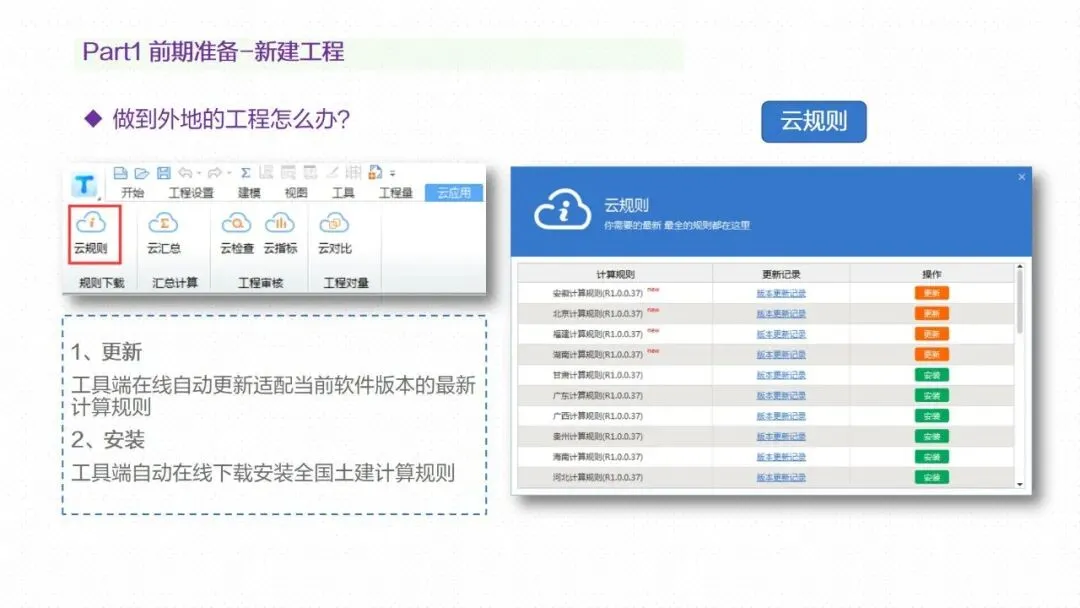Open 版本更新记录 link for 湖南计算规则
The height and width of the screenshot is (608, 1080).
pos(781,355)
